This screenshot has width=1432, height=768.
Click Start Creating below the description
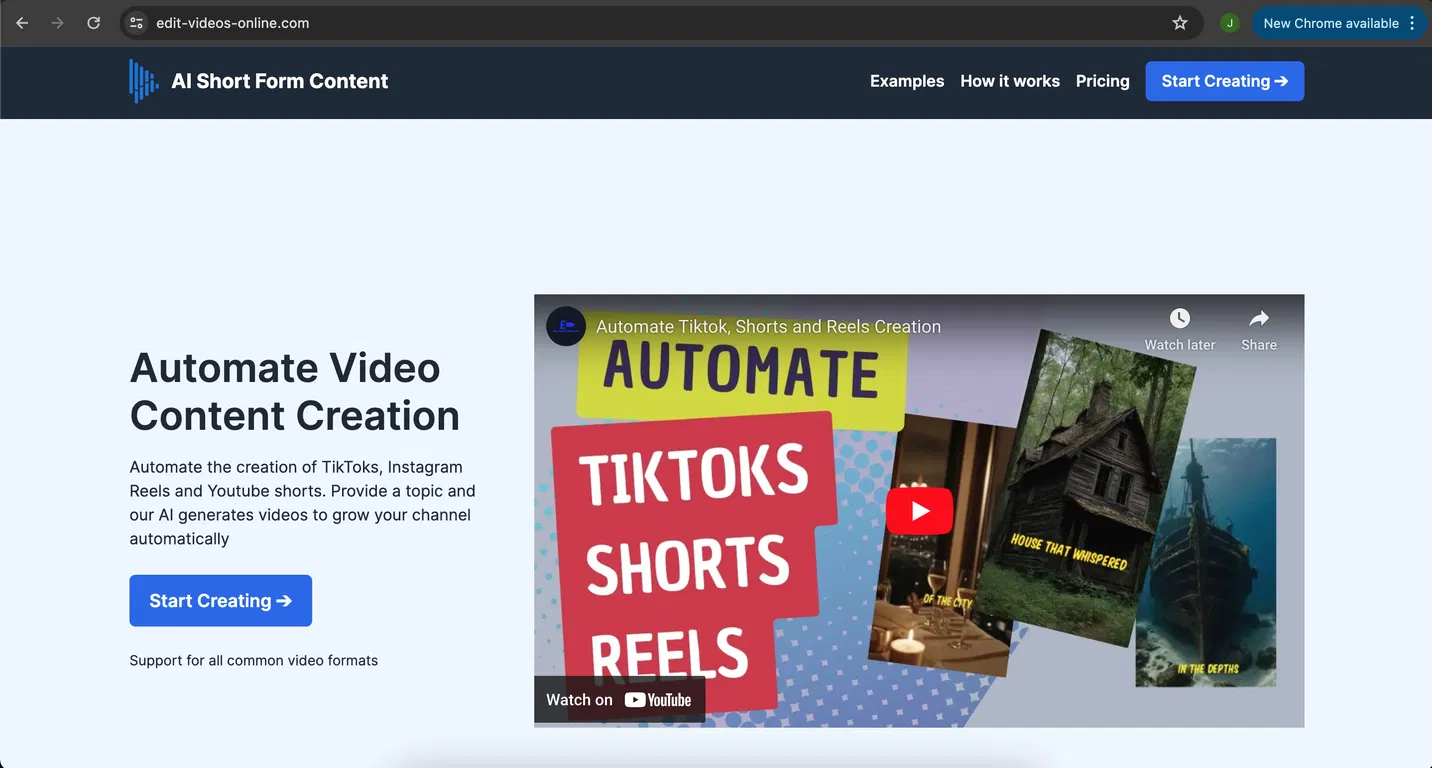[220, 600]
